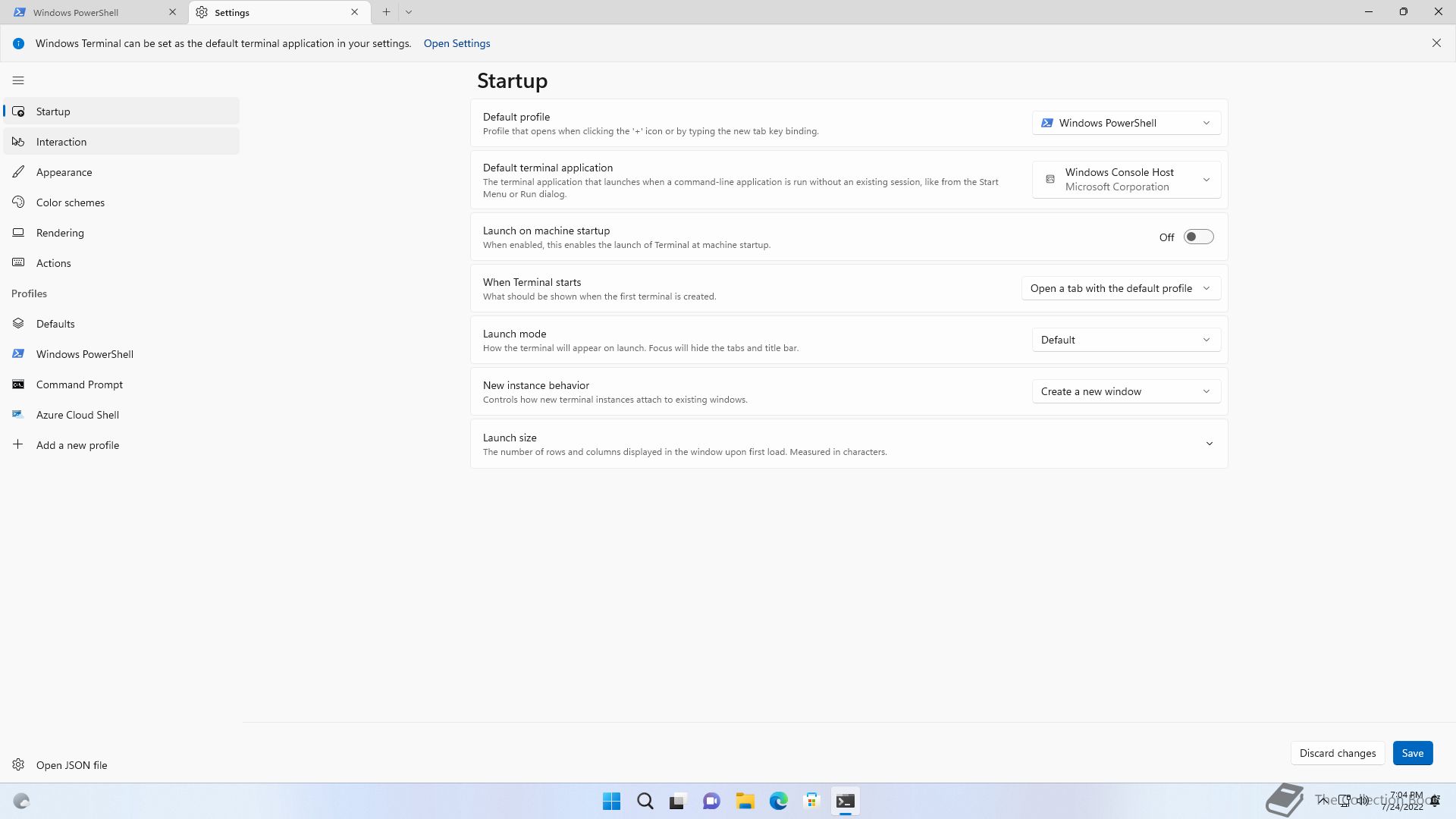This screenshot has width=1456, height=819.
Task: Open the hamburger navigation menu
Action: [x=18, y=80]
